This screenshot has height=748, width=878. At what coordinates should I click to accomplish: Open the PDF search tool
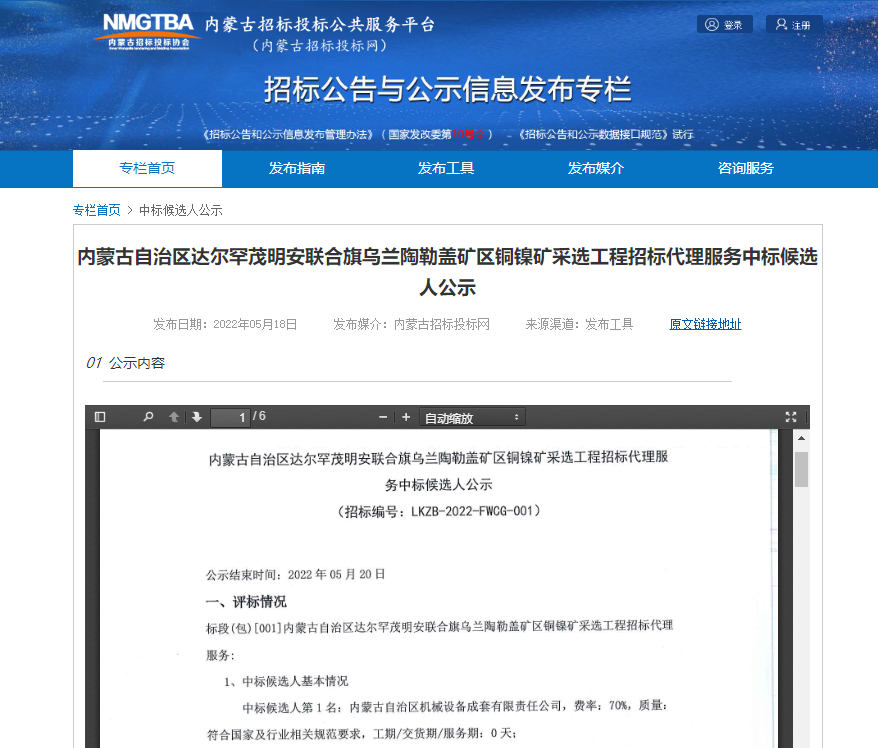[148, 416]
